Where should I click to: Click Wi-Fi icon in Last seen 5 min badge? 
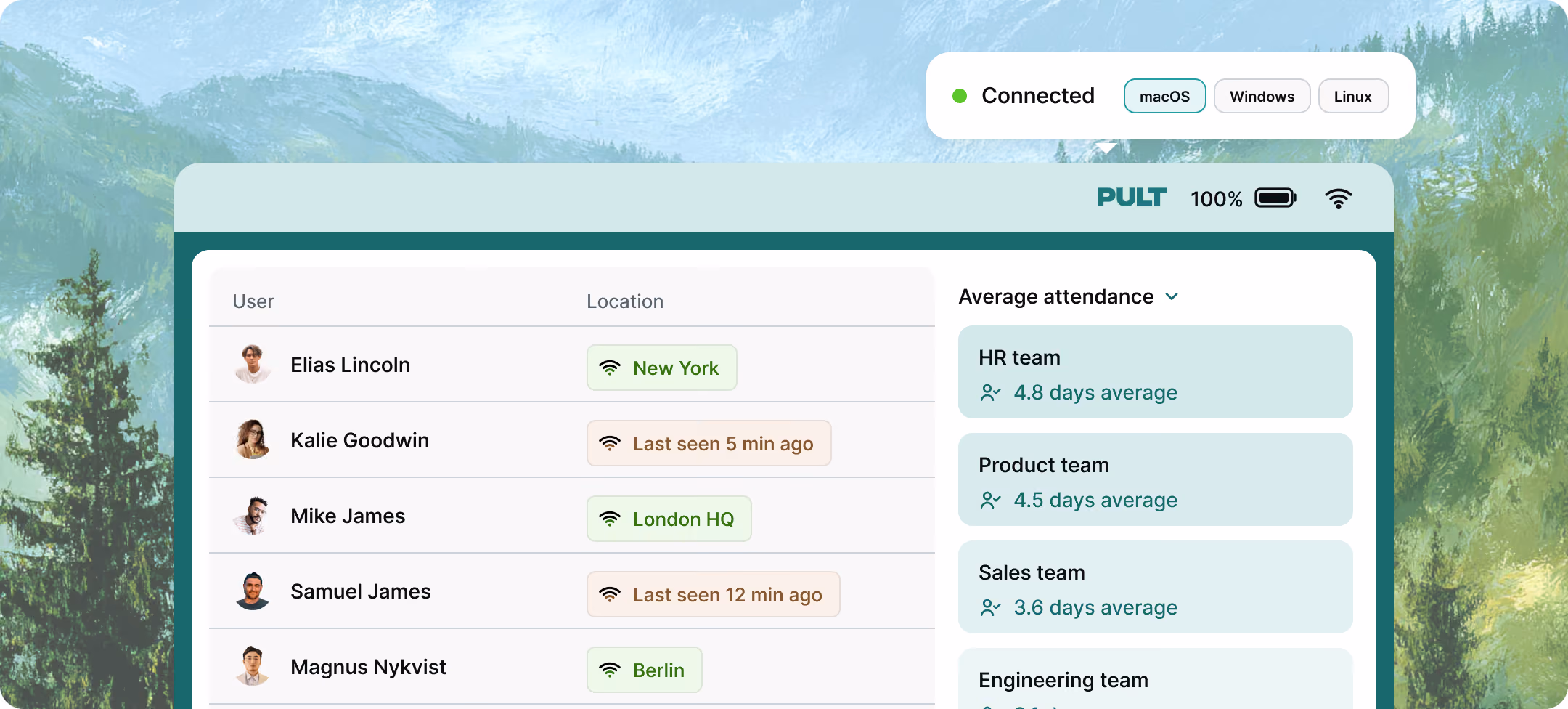point(610,443)
